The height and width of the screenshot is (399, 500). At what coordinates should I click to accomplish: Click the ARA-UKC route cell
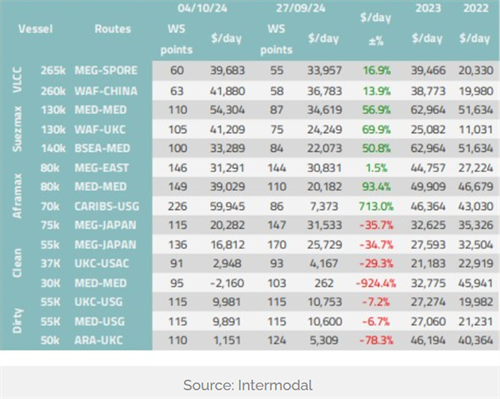[98, 340]
